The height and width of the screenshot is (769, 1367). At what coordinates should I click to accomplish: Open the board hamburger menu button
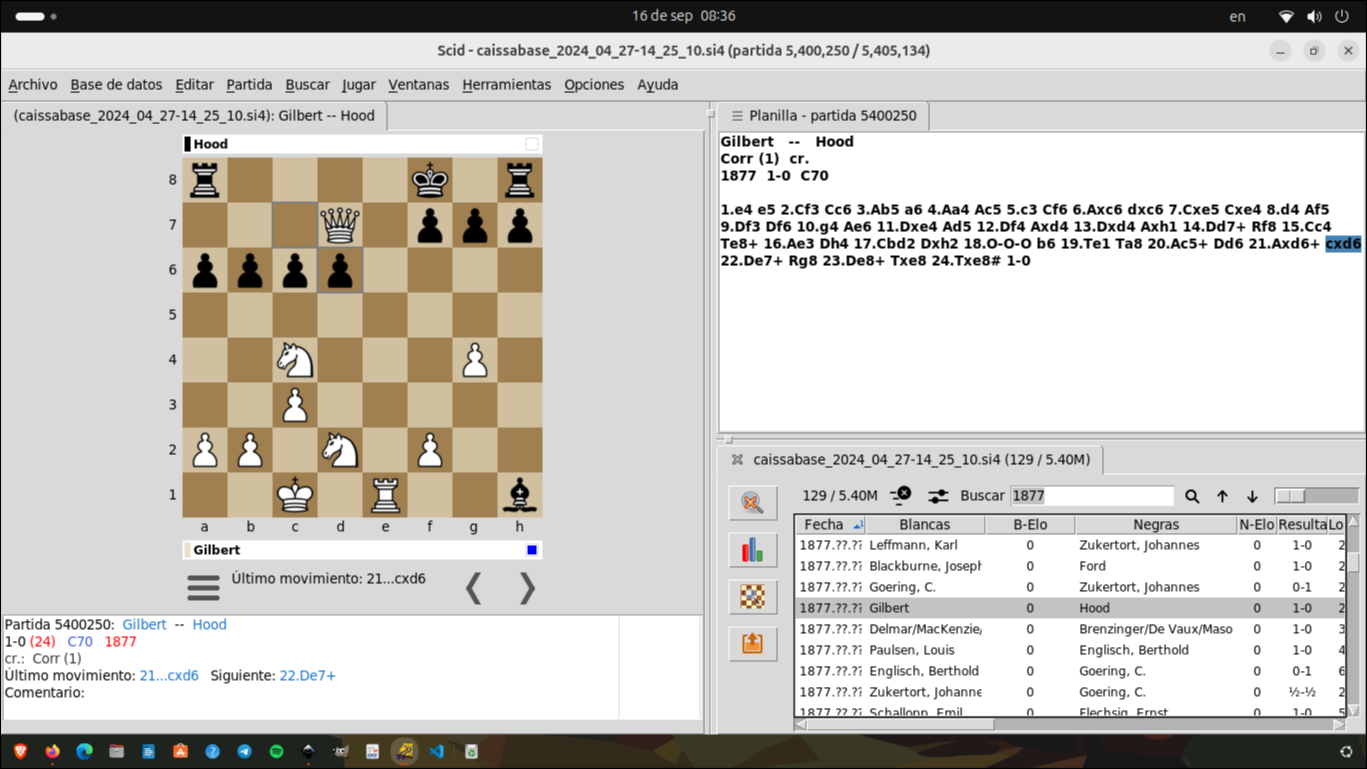[203, 588]
